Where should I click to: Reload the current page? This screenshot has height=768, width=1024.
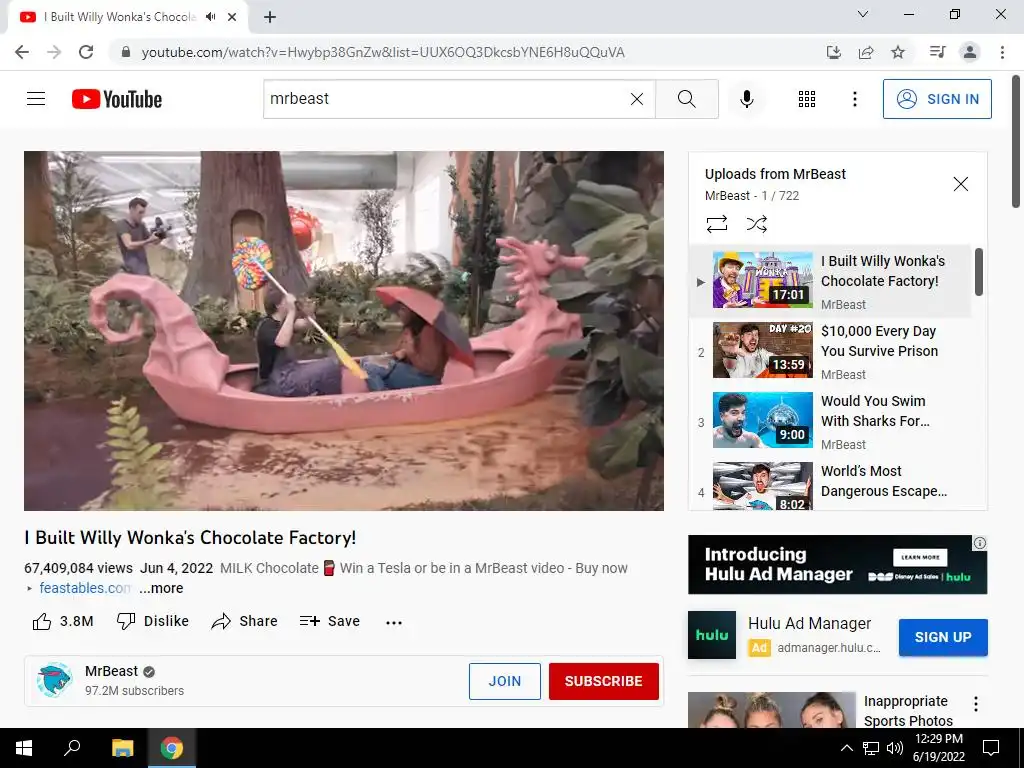pyautogui.click(x=86, y=52)
